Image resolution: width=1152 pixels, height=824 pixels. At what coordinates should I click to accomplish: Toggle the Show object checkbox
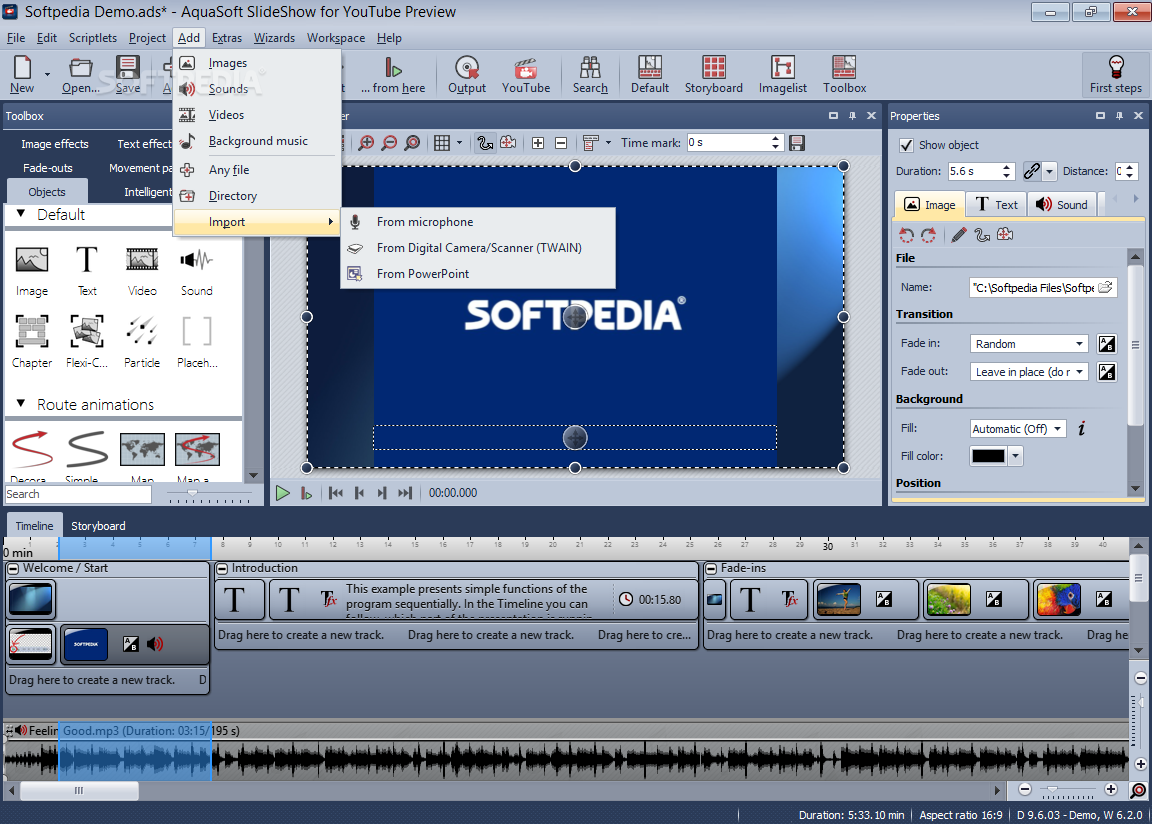pos(907,145)
